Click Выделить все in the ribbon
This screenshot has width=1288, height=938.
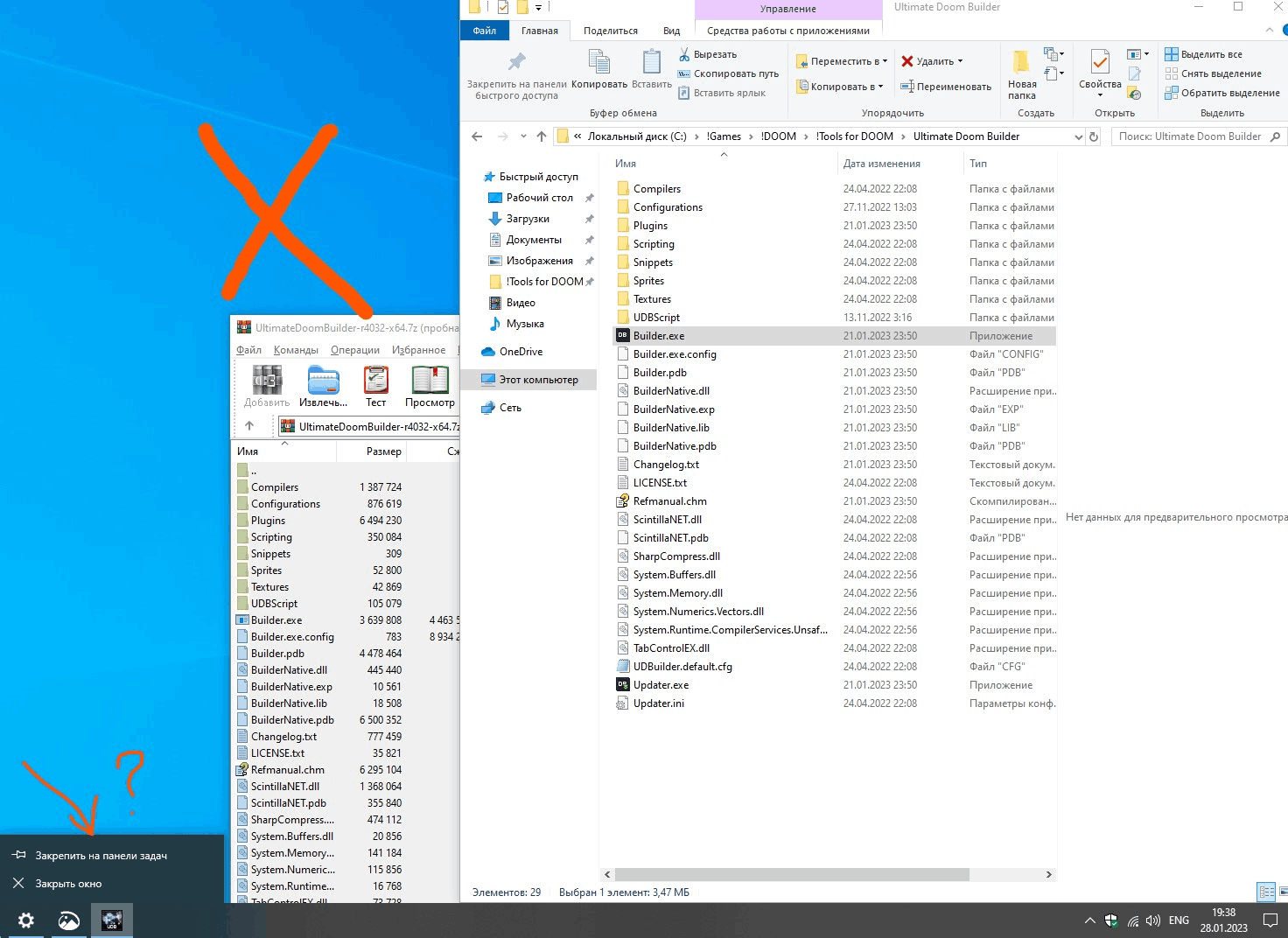(x=1204, y=54)
